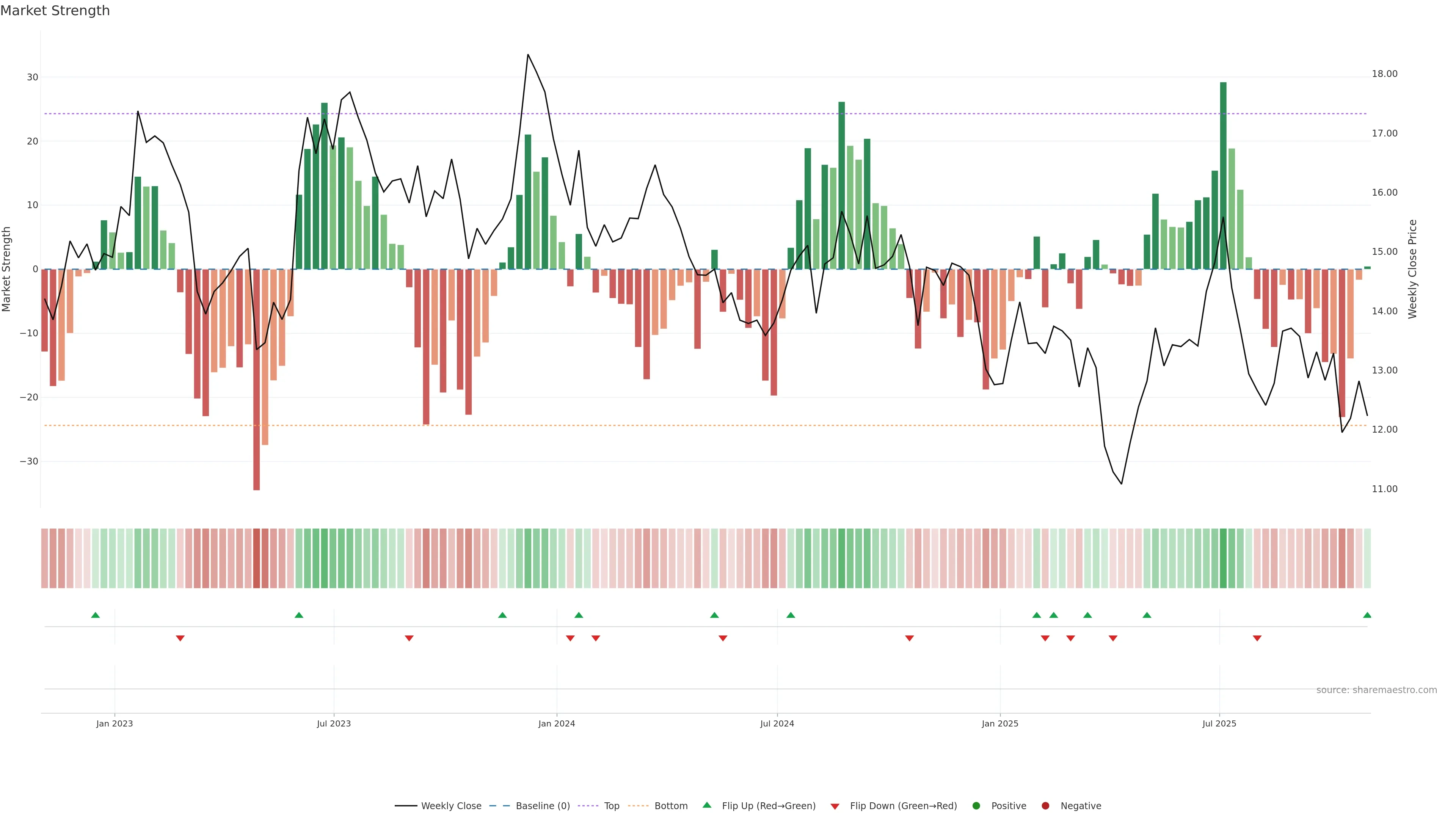This screenshot has width=1456, height=819.
Task: Click the Negative red circle legend icon
Action: coord(1045,806)
